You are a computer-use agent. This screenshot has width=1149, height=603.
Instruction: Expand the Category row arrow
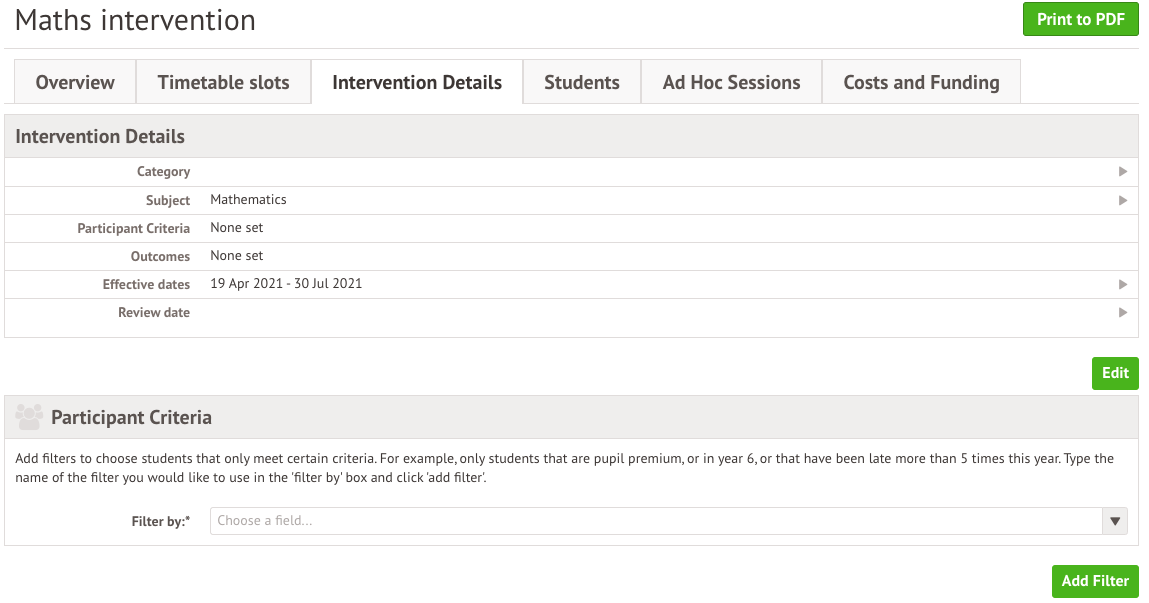click(x=1123, y=172)
